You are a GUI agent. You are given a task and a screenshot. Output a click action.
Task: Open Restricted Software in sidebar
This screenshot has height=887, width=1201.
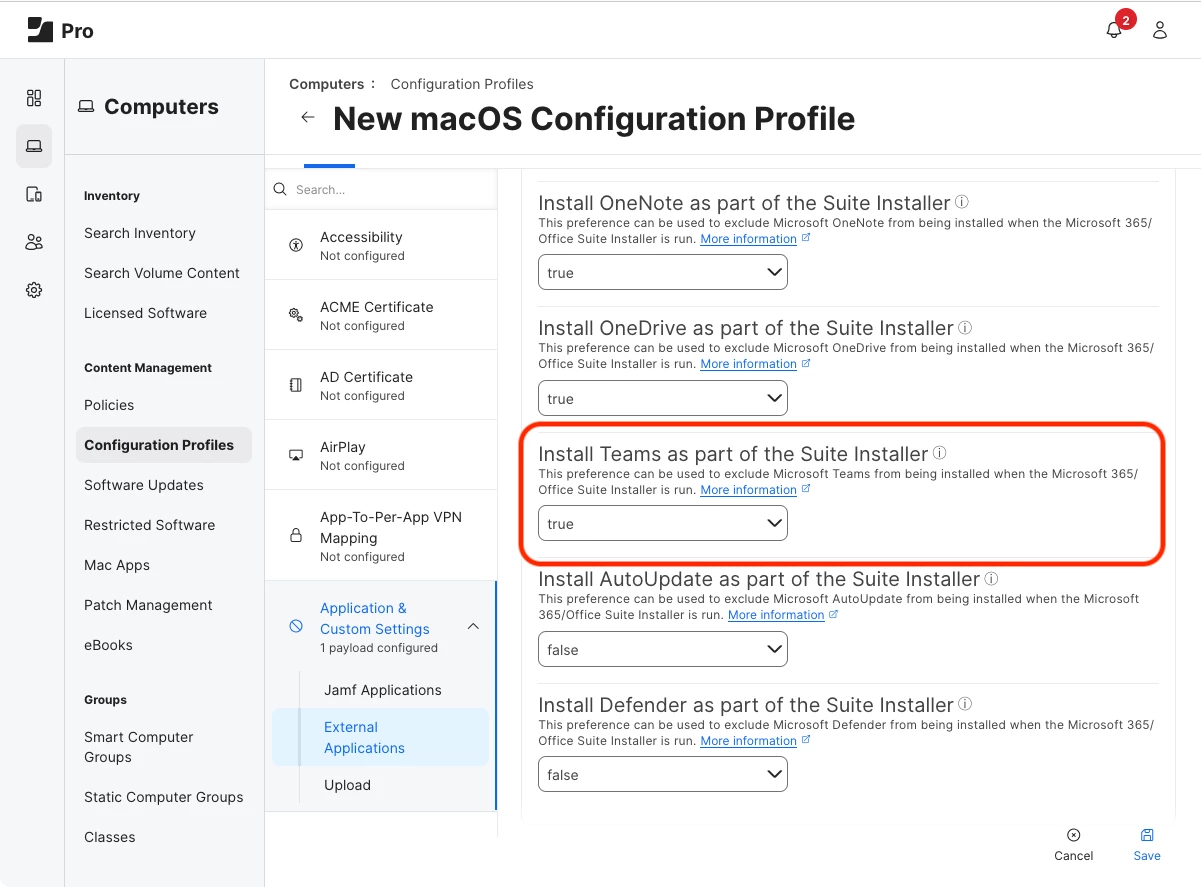pyautogui.click(x=150, y=525)
